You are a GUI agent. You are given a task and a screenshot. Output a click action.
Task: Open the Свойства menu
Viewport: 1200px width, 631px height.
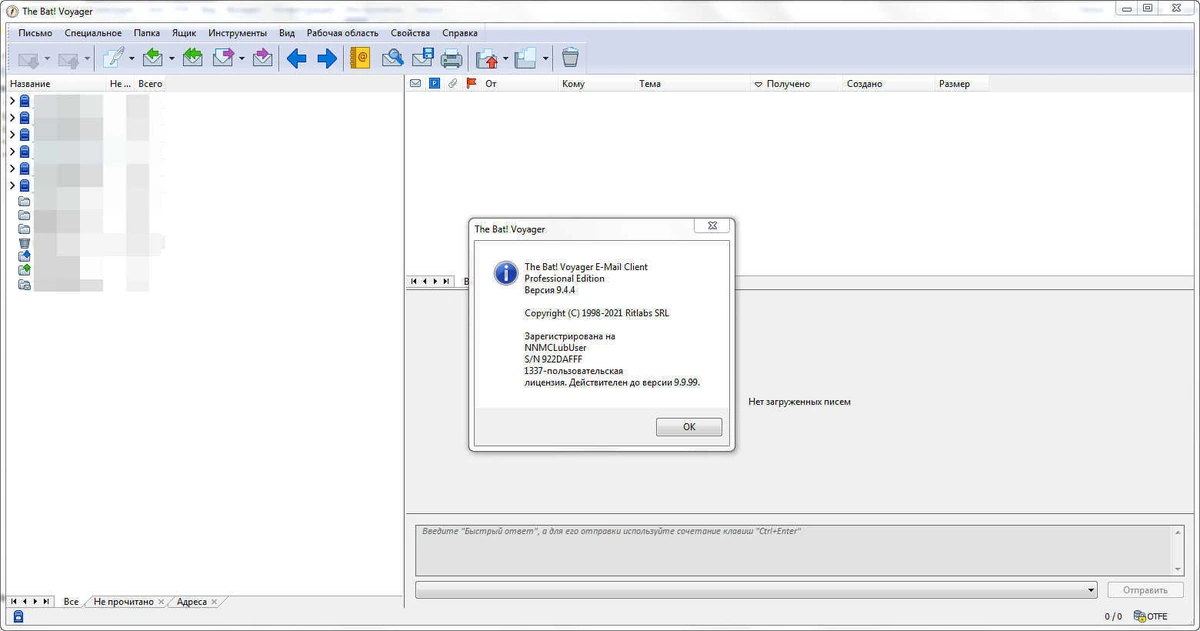pyautogui.click(x=410, y=33)
